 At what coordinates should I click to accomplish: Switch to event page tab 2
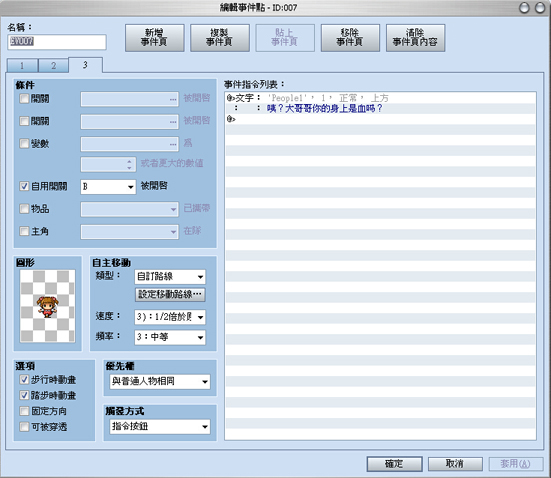(53, 66)
